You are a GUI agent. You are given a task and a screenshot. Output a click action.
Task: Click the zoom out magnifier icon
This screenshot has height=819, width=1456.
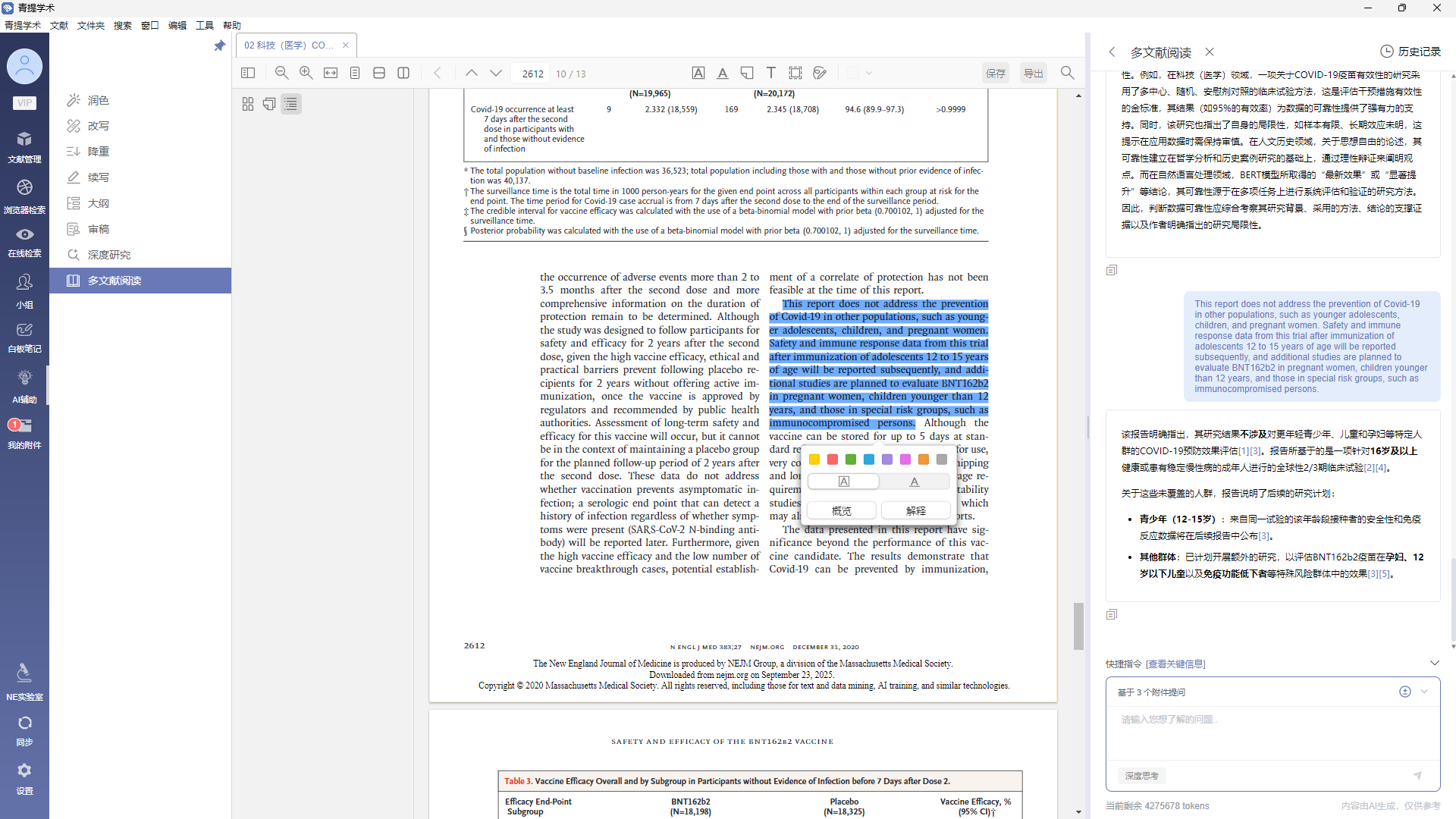tap(281, 73)
